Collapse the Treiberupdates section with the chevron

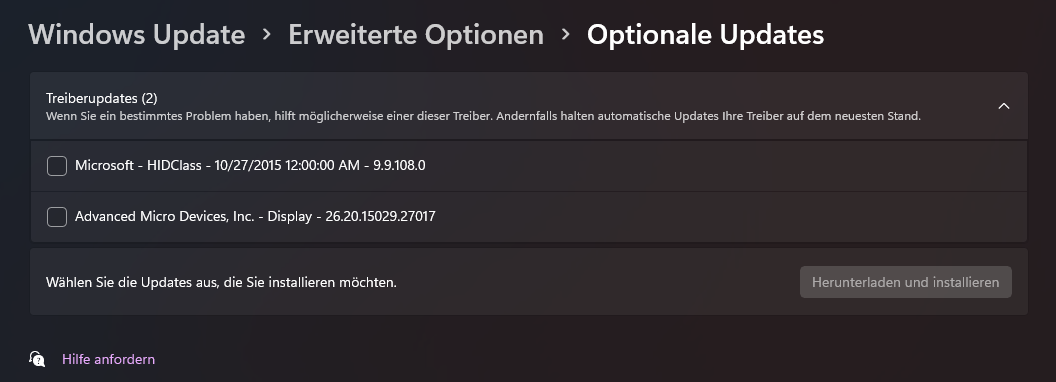point(1003,106)
